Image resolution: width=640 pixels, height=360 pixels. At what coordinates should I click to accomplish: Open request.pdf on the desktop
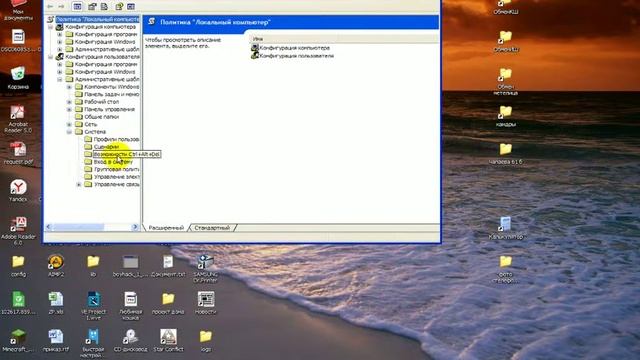(18, 153)
